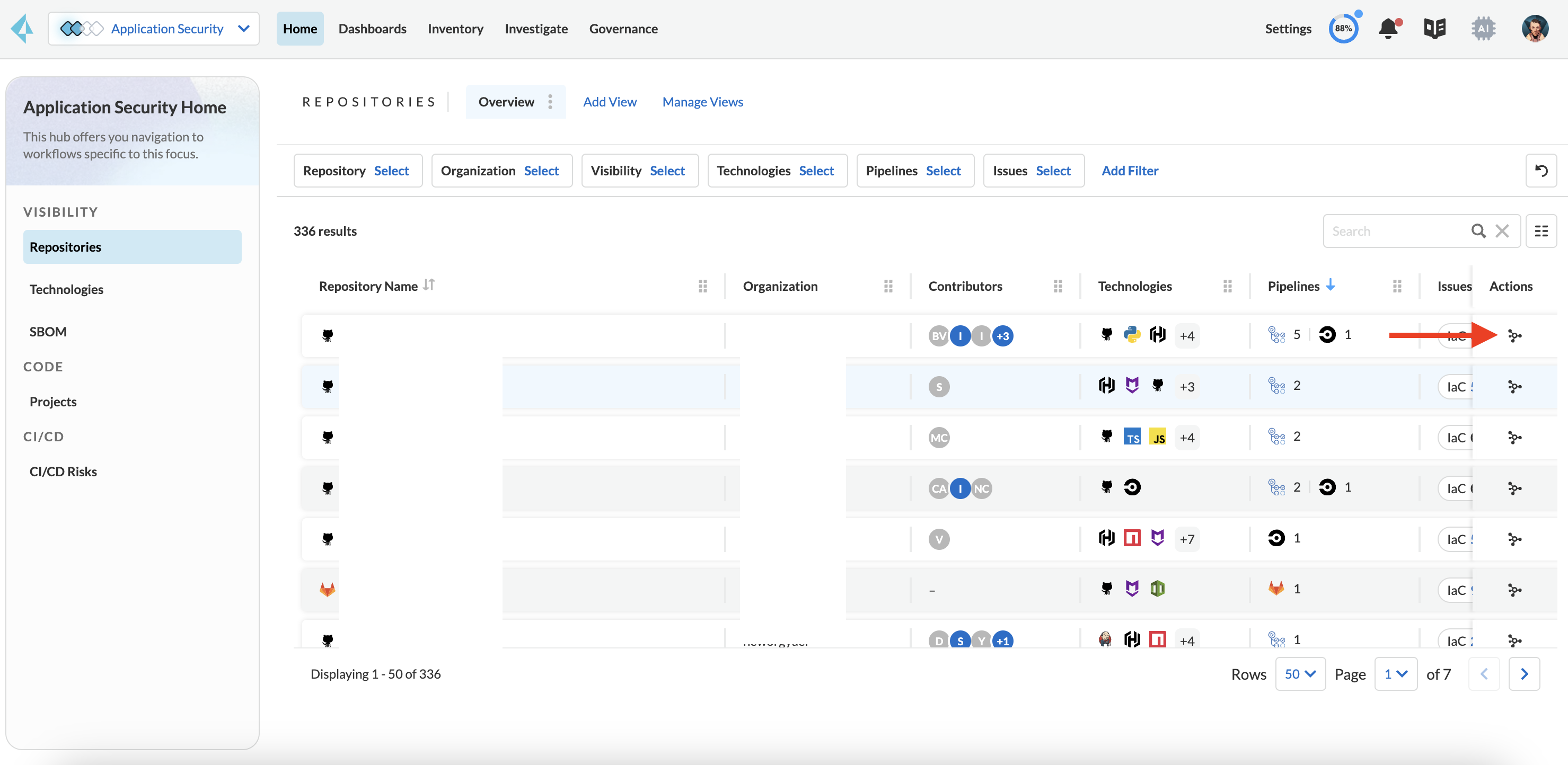This screenshot has height=765, width=1568.
Task: Clear search with the X icon
Action: point(1502,231)
